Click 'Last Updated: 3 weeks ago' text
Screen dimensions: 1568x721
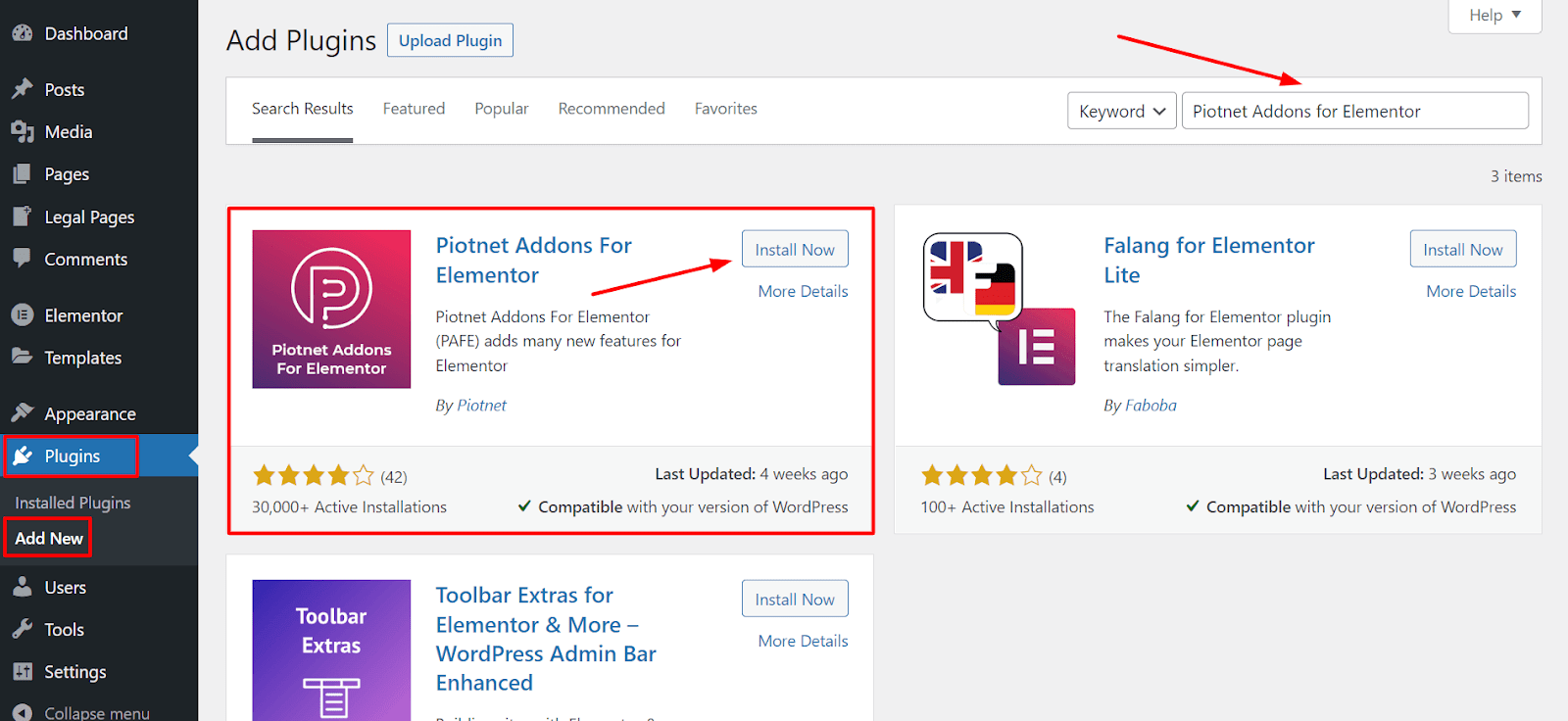[1420, 474]
